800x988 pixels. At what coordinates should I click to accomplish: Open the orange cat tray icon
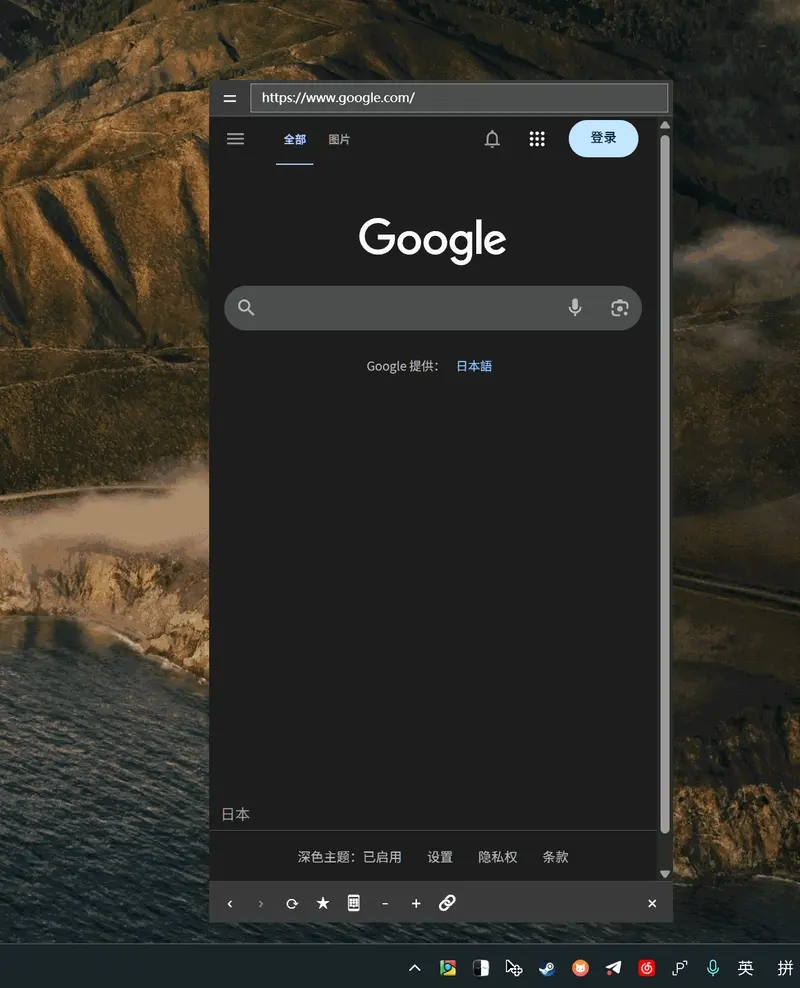pos(580,968)
